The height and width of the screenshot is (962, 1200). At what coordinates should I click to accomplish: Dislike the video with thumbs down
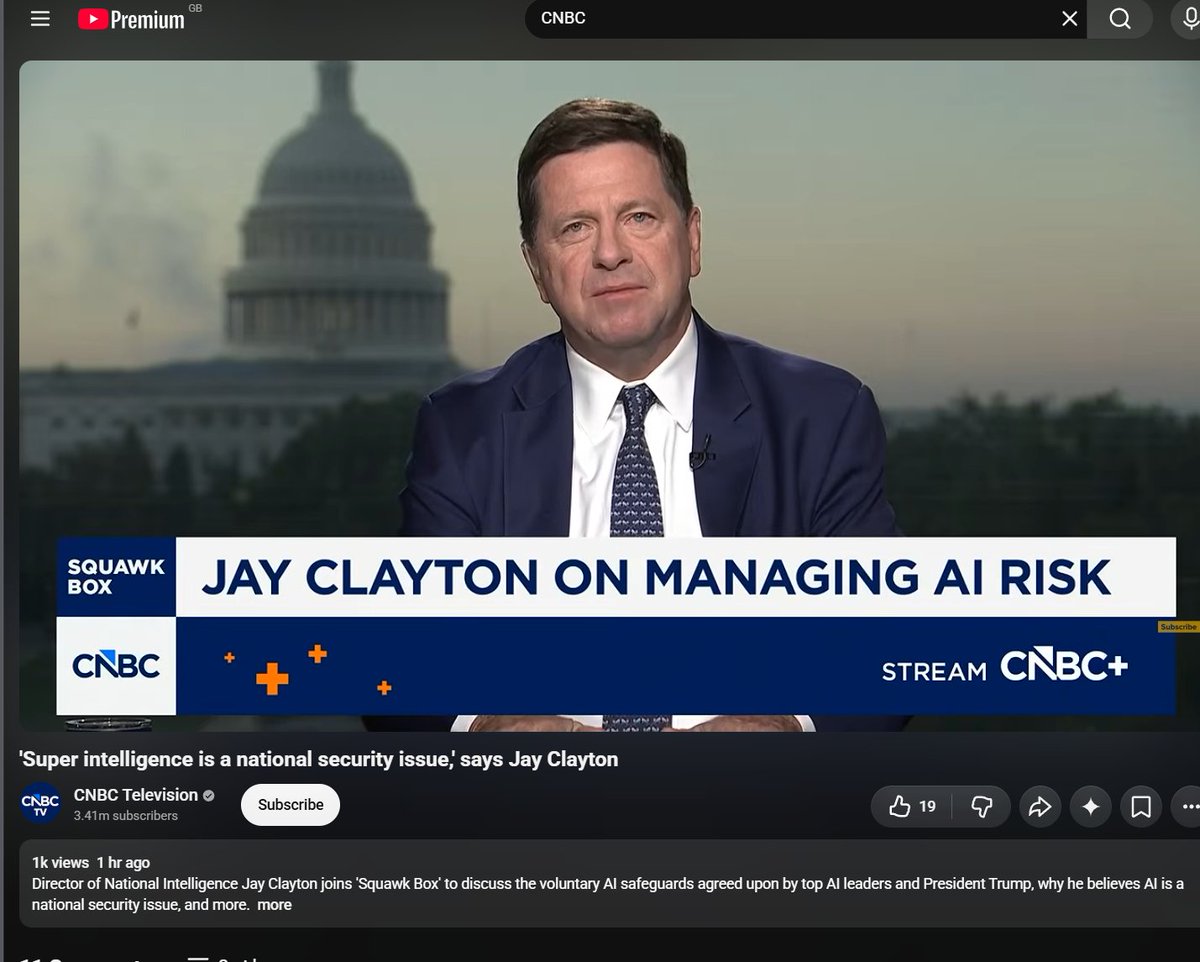coord(982,806)
